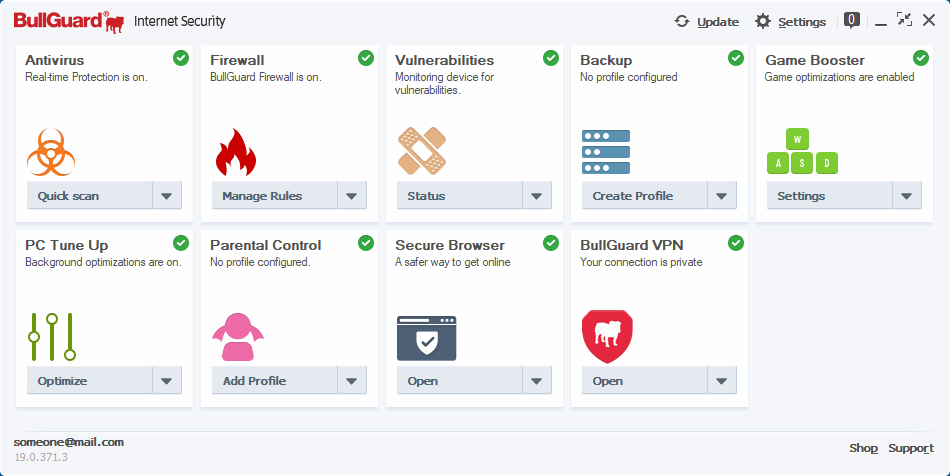
Task: Open Settings in the top bar
Action: point(790,21)
